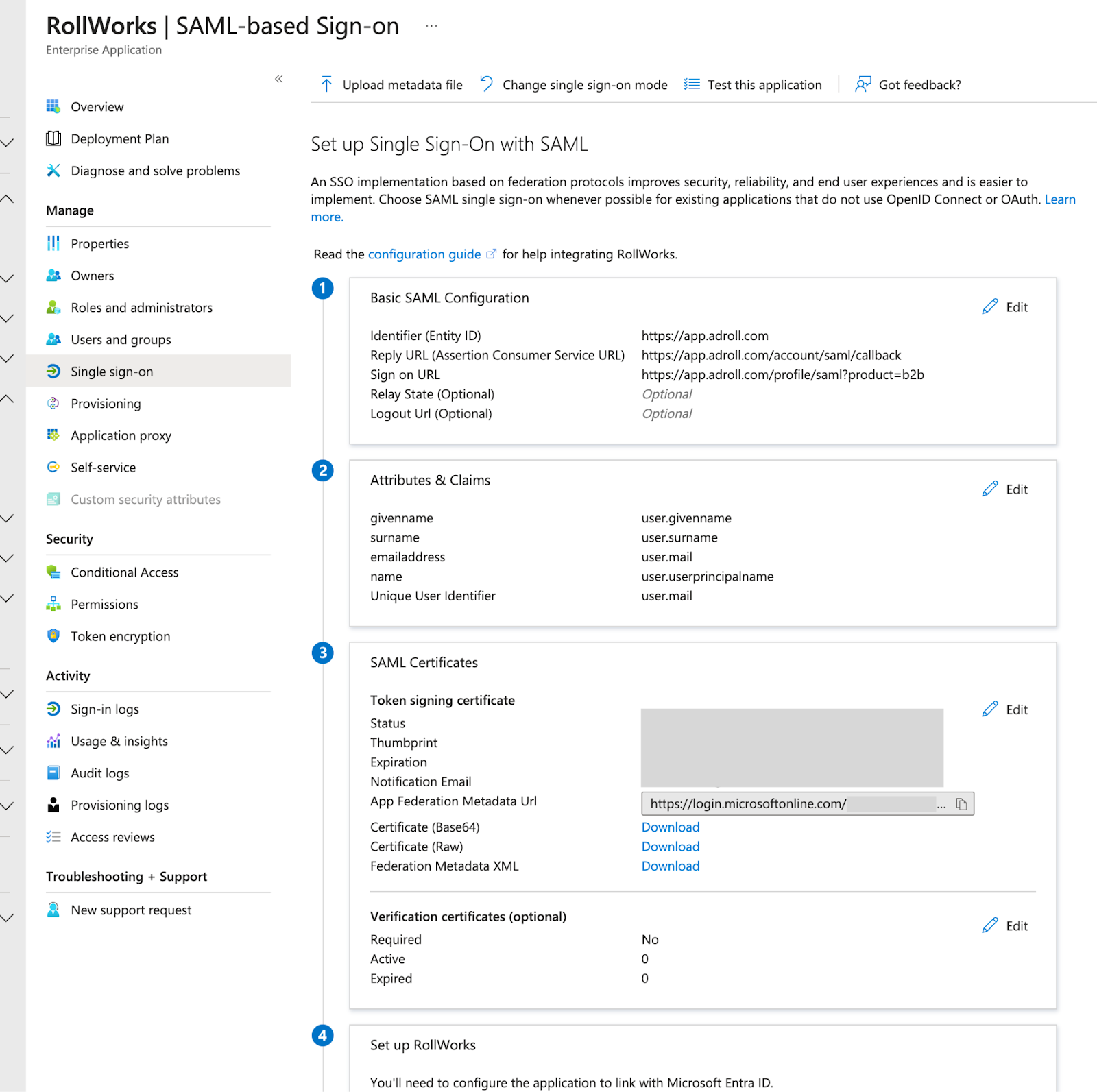Click the pencil icon for Basic SAML Configuration
Image resolution: width=1097 pixels, height=1092 pixels.
click(989, 306)
